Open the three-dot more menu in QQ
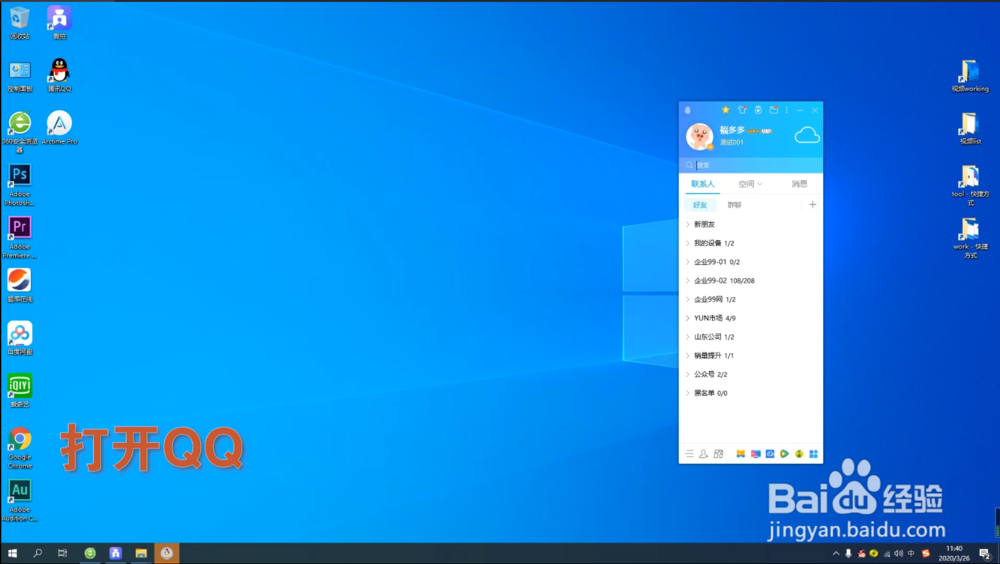Viewport: 1000px width, 564px height. point(786,110)
